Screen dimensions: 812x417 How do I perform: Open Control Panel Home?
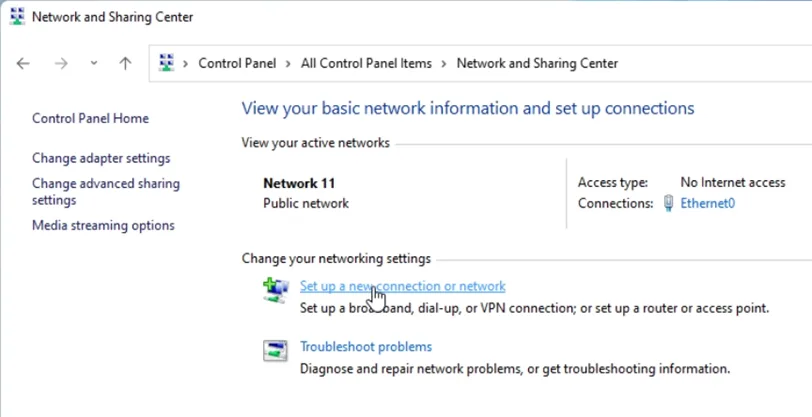pyautogui.click(x=91, y=118)
